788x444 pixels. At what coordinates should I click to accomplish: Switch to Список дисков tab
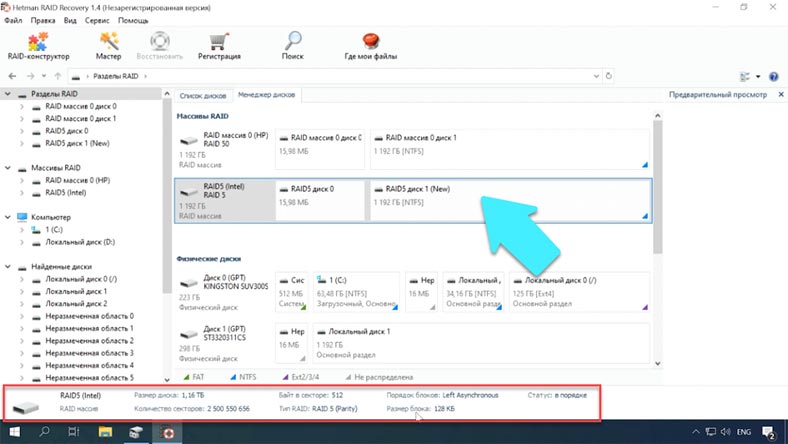pos(203,96)
